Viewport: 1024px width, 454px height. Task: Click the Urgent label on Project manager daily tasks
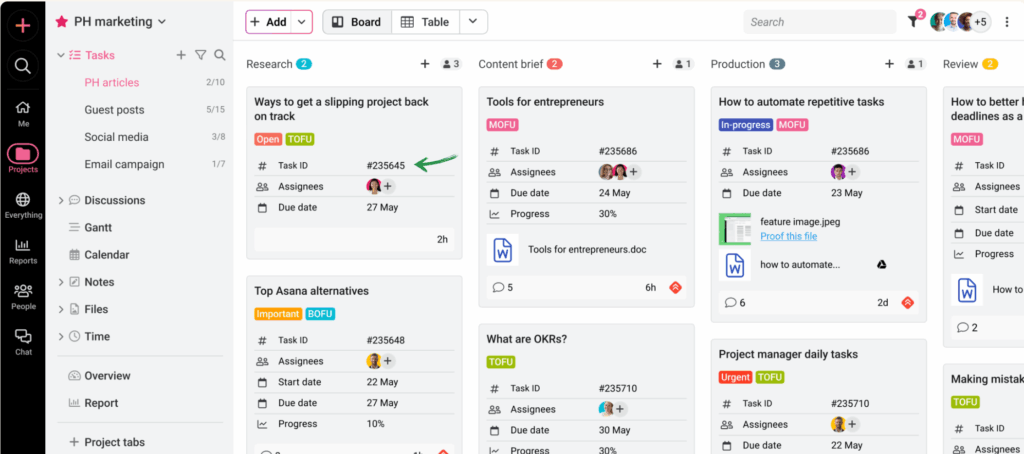click(735, 377)
